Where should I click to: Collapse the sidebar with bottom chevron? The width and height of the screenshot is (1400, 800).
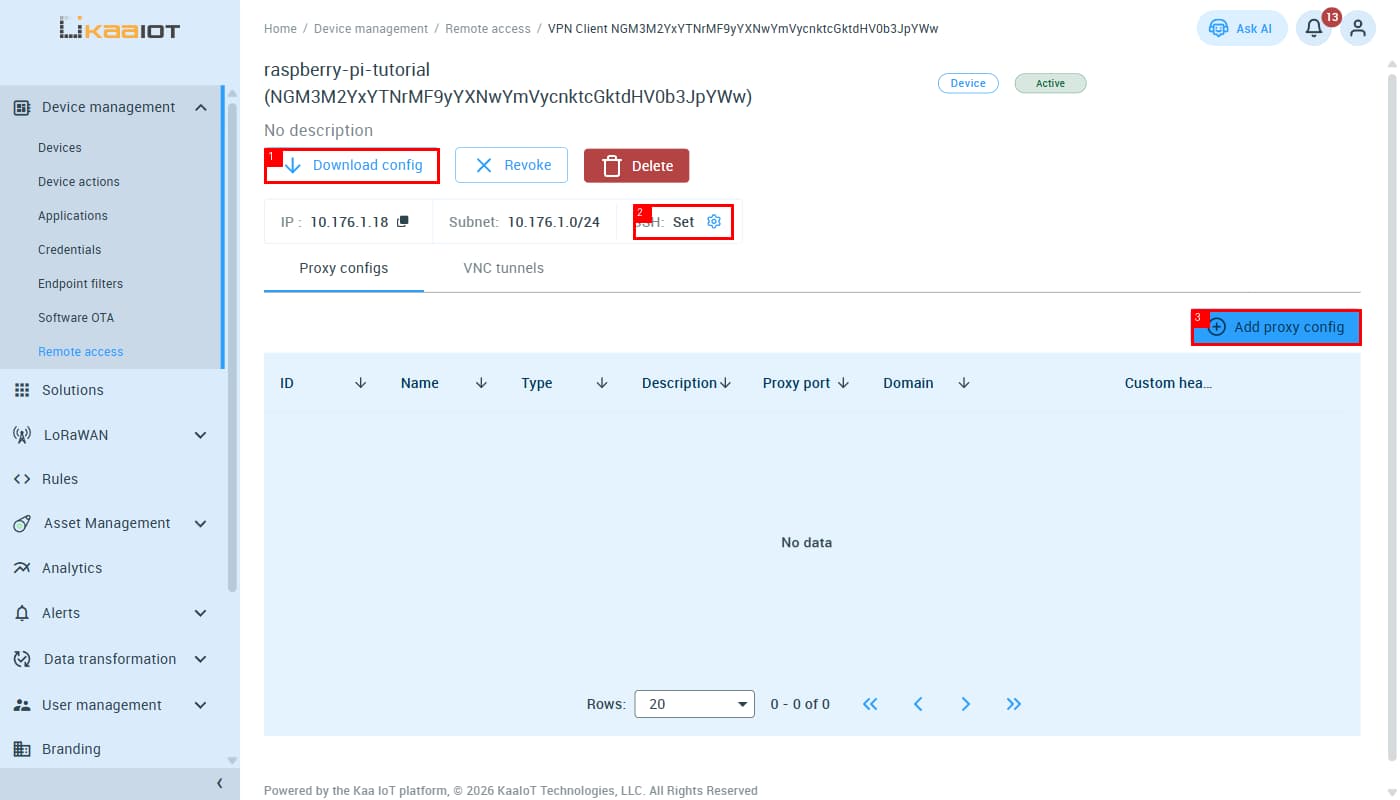point(220,784)
